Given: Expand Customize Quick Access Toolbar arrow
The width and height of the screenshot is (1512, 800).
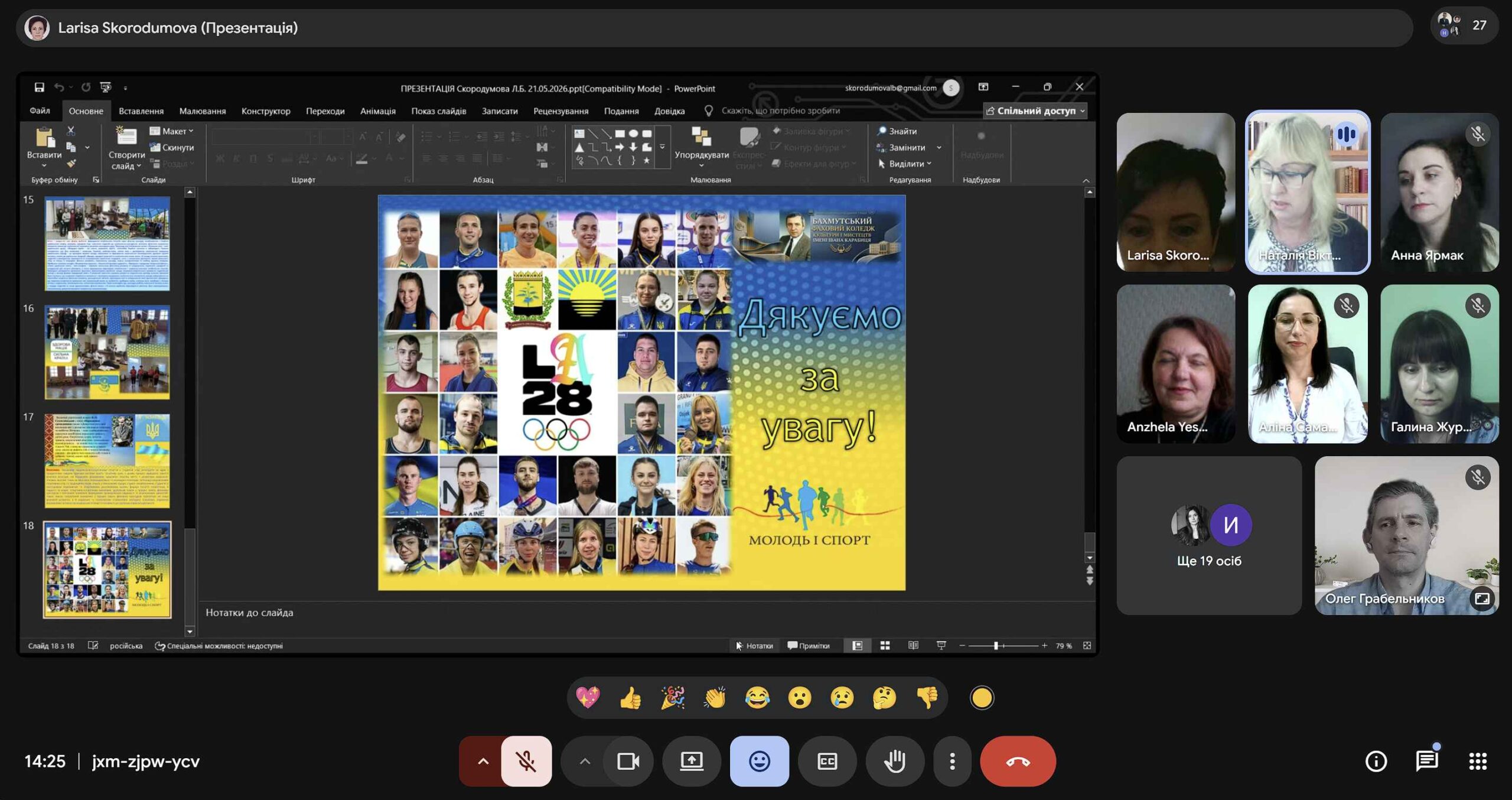Looking at the screenshot, I should point(125,87).
